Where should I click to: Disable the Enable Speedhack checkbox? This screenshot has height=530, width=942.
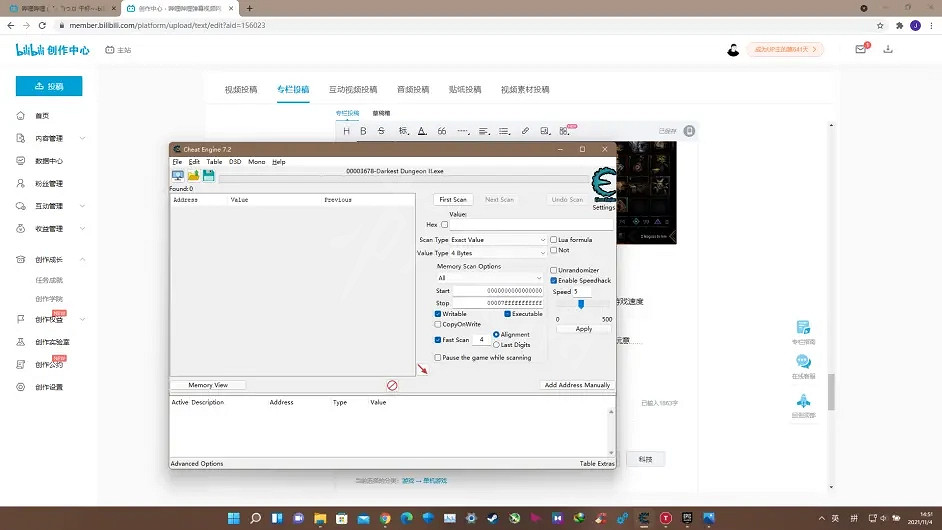click(x=554, y=281)
